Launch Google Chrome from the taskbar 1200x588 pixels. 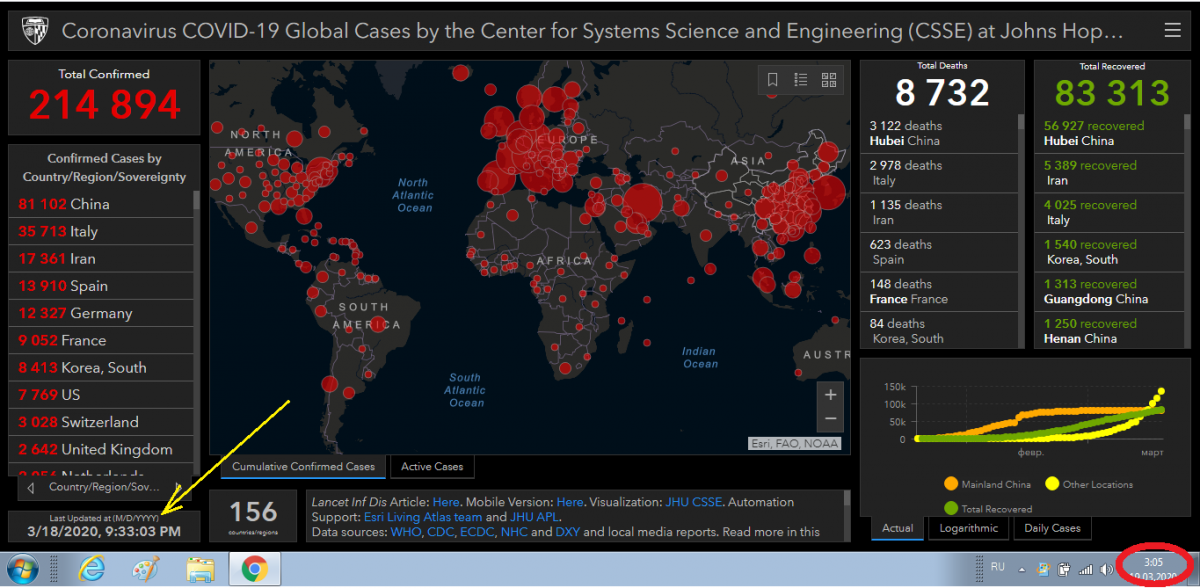tap(254, 569)
